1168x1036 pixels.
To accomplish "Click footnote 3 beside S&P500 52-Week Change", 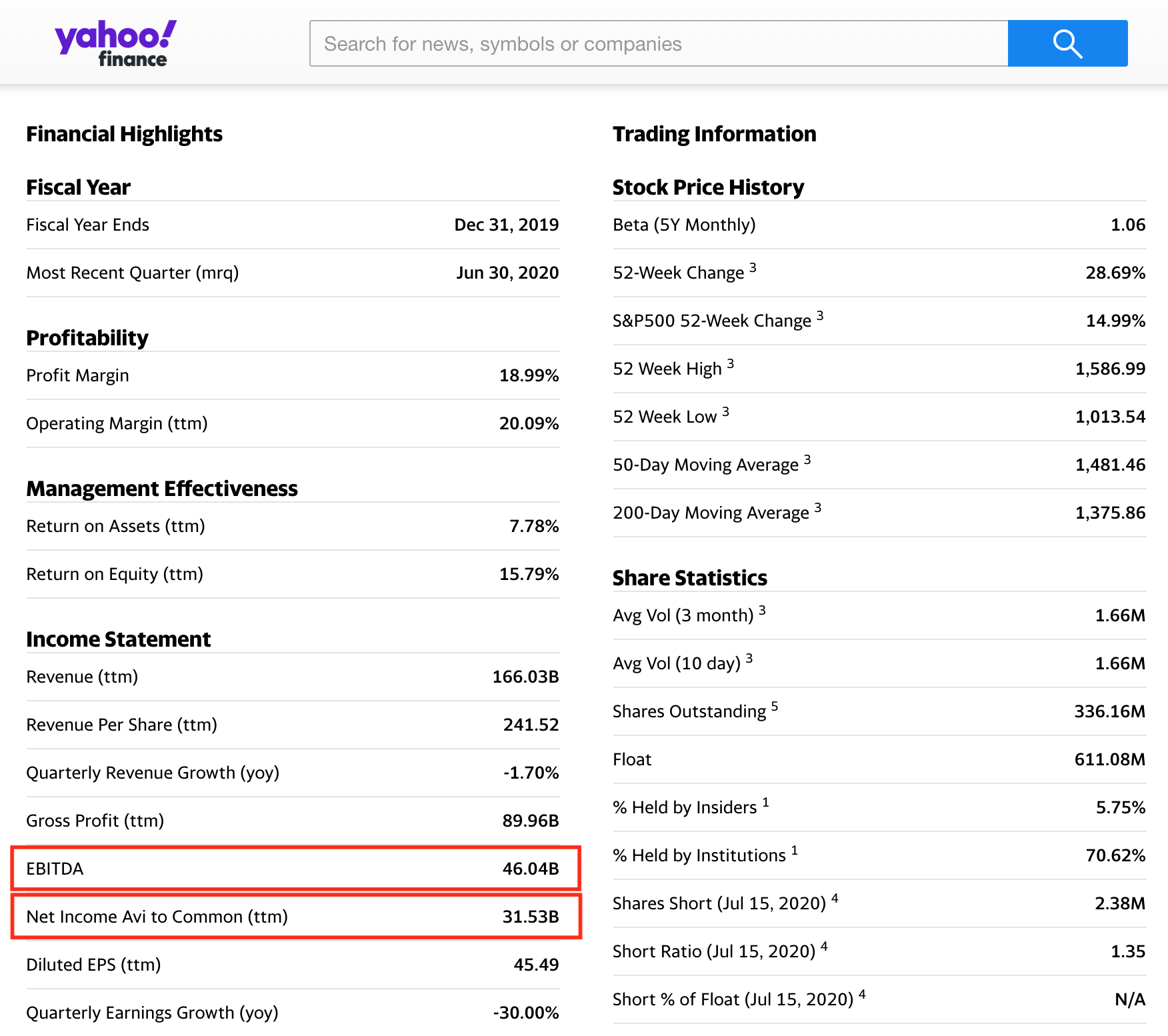I will [820, 315].
